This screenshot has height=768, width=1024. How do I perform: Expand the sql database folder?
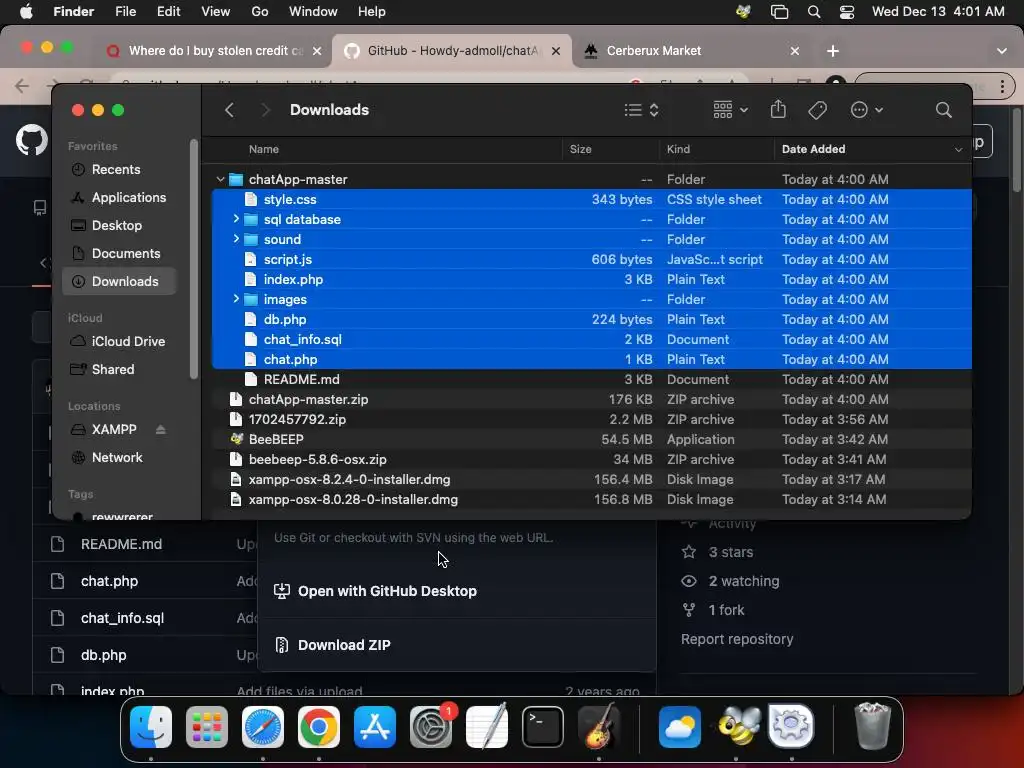(x=236, y=219)
